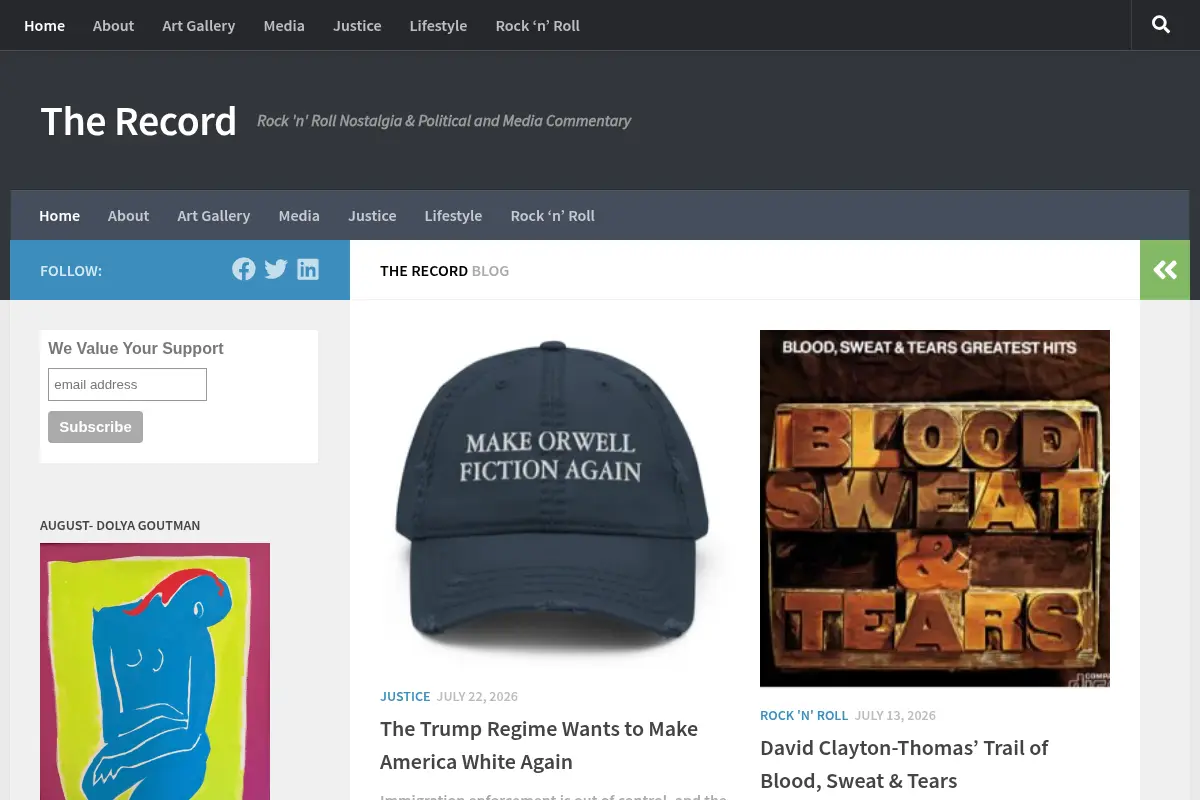Open About in the top dark menu
1200x800 pixels.
[x=113, y=25]
